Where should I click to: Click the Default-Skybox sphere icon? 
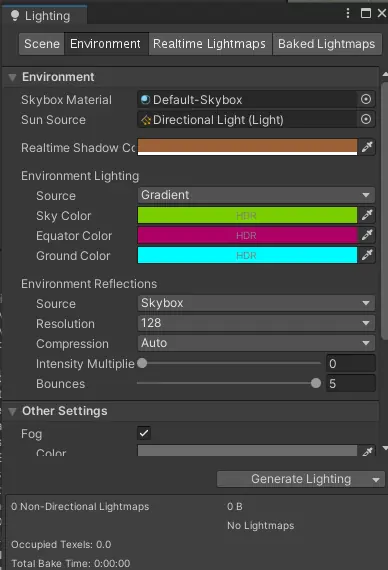145,99
